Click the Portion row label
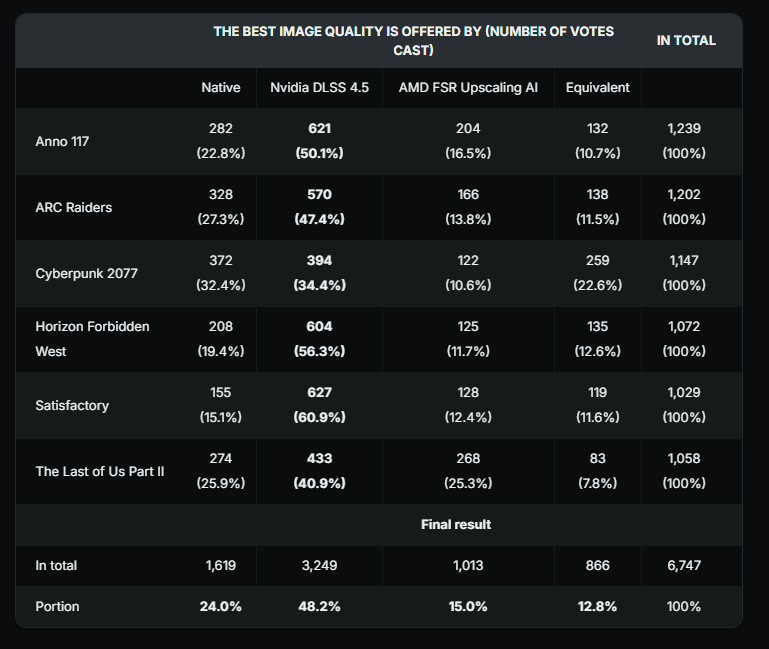769x649 pixels. (x=56, y=606)
